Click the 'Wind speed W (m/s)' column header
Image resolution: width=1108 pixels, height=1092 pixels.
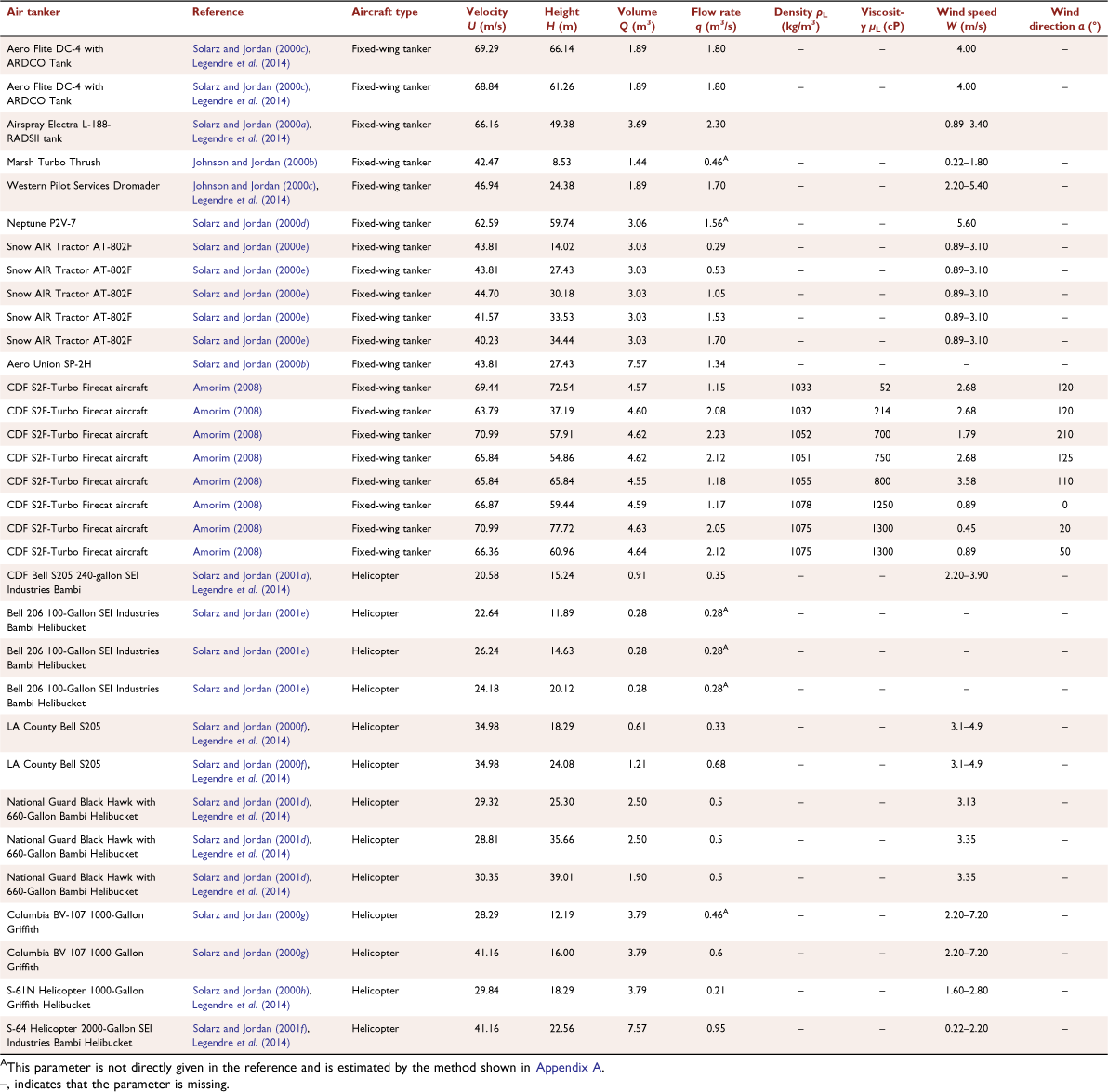click(967, 20)
